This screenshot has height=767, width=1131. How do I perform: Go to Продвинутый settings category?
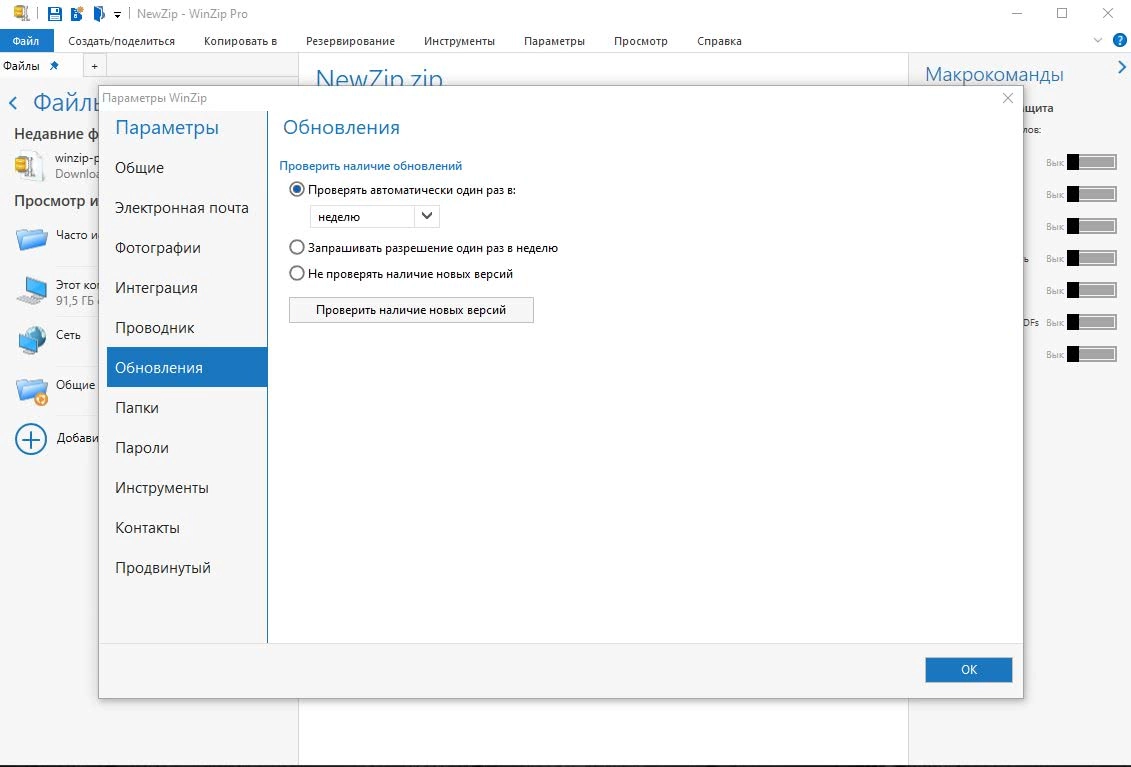(187, 568)
